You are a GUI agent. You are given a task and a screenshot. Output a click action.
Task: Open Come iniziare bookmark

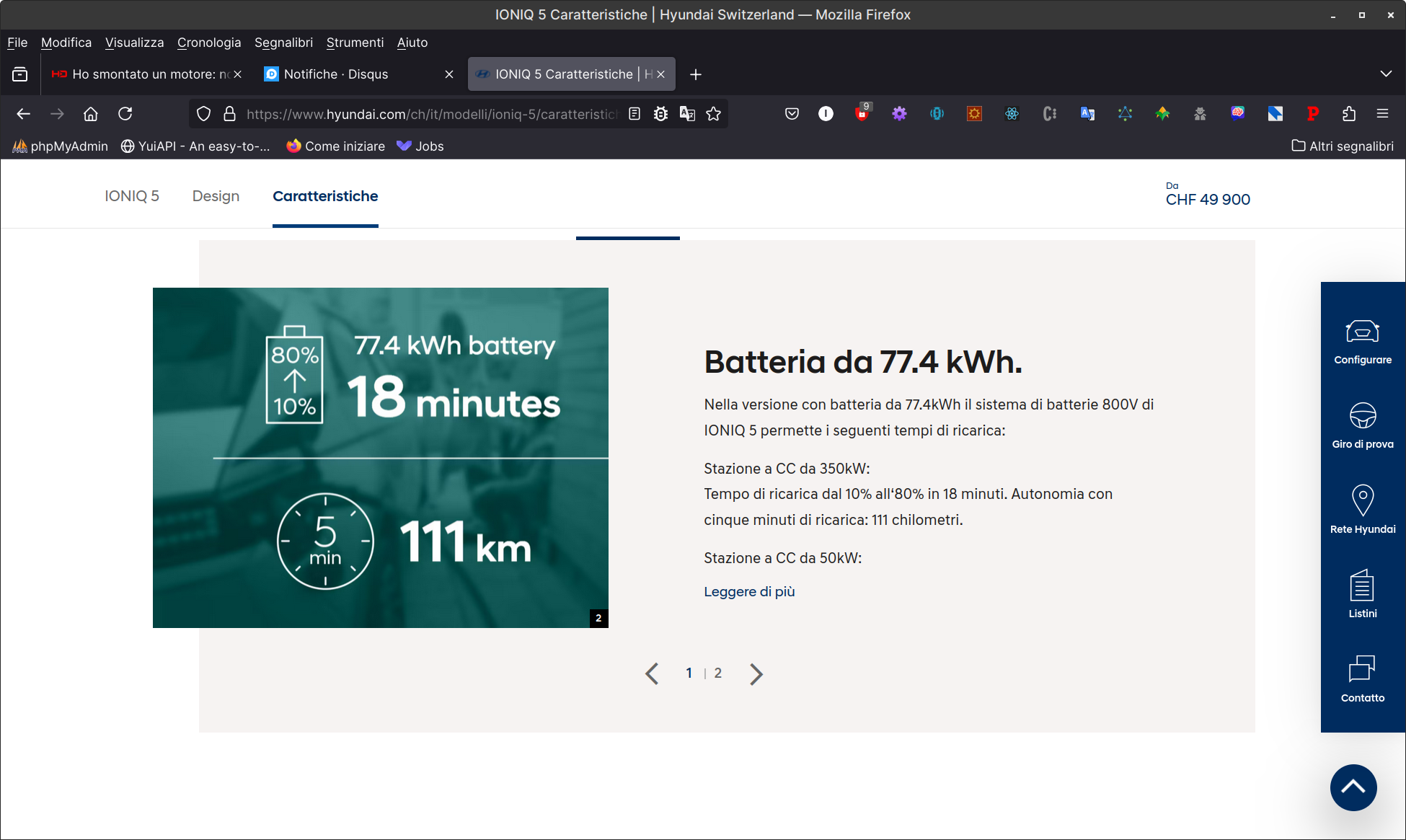(x=336, y=146)
